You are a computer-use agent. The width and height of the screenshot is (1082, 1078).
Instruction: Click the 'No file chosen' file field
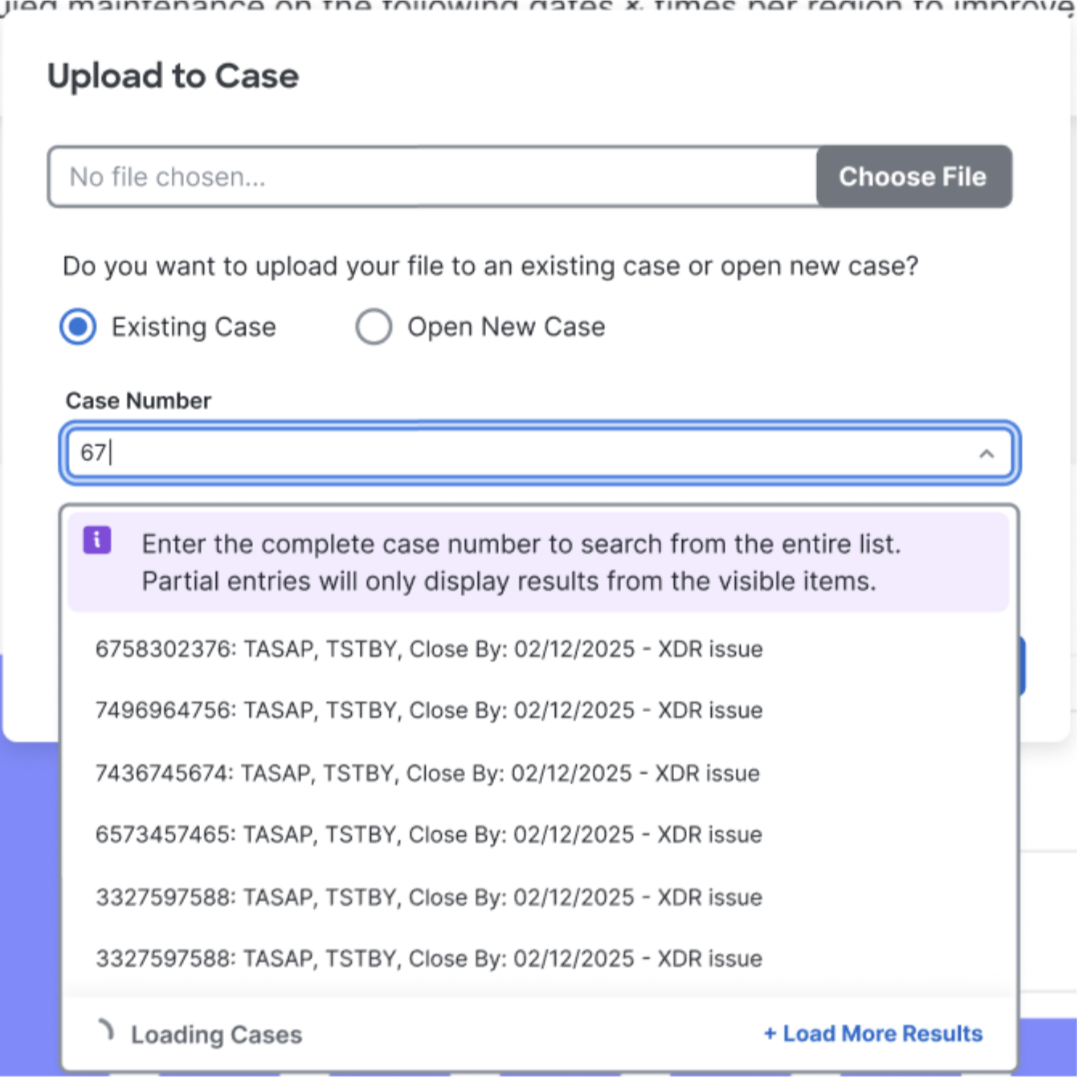tap(432, 177)
